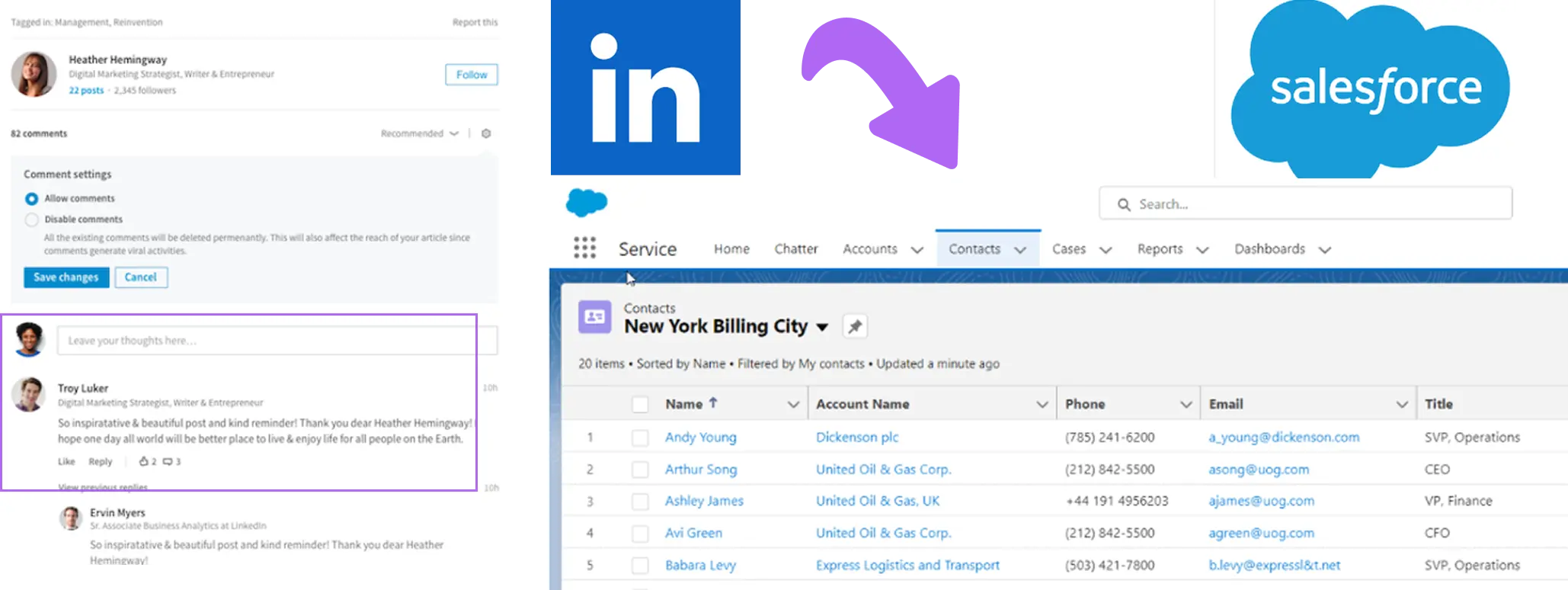
Task: Open Arthur Song contact record
Action: pyautogui.click(x=700, y=470)
